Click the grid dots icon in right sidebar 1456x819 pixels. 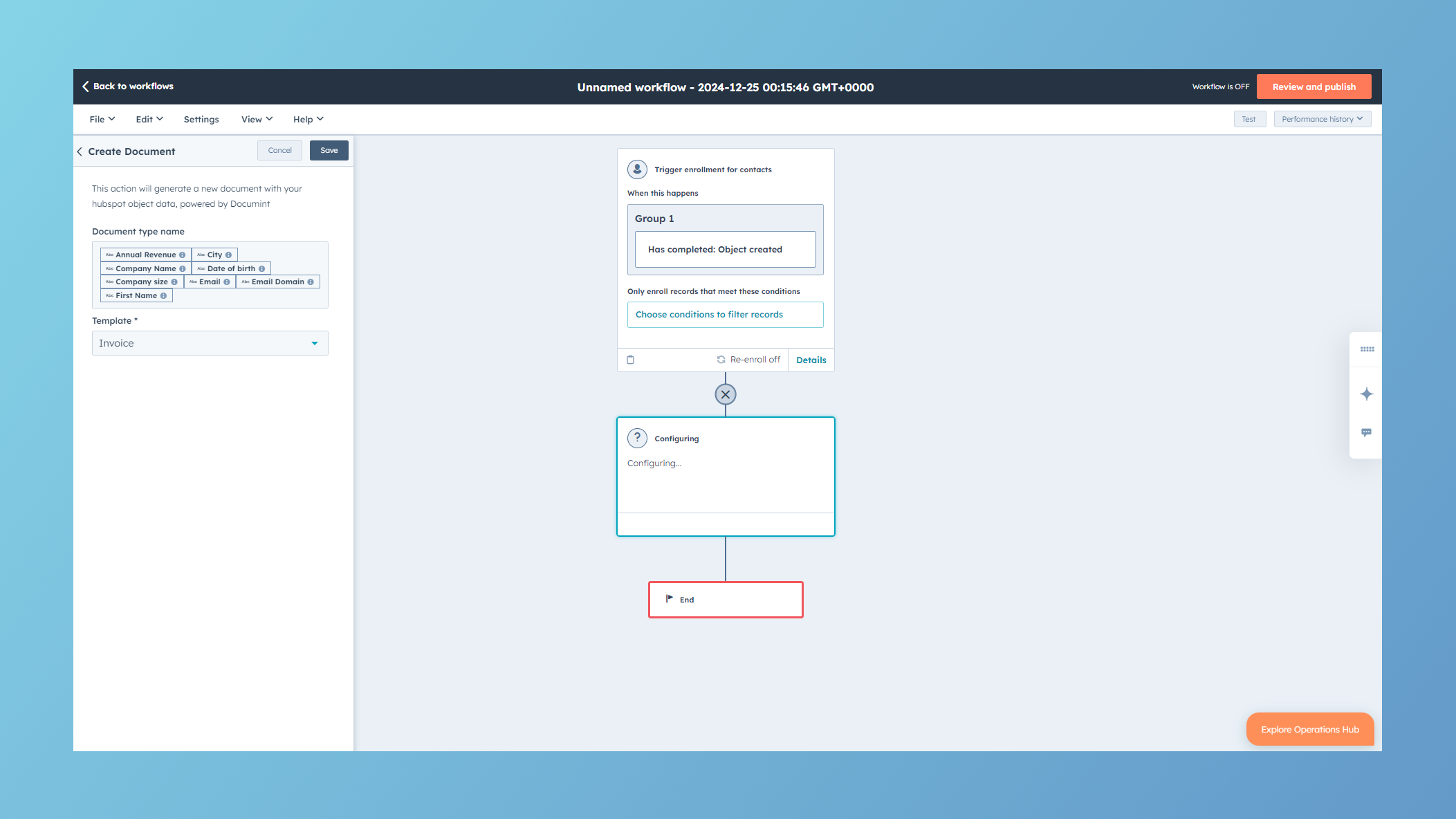click(1367, 349)
